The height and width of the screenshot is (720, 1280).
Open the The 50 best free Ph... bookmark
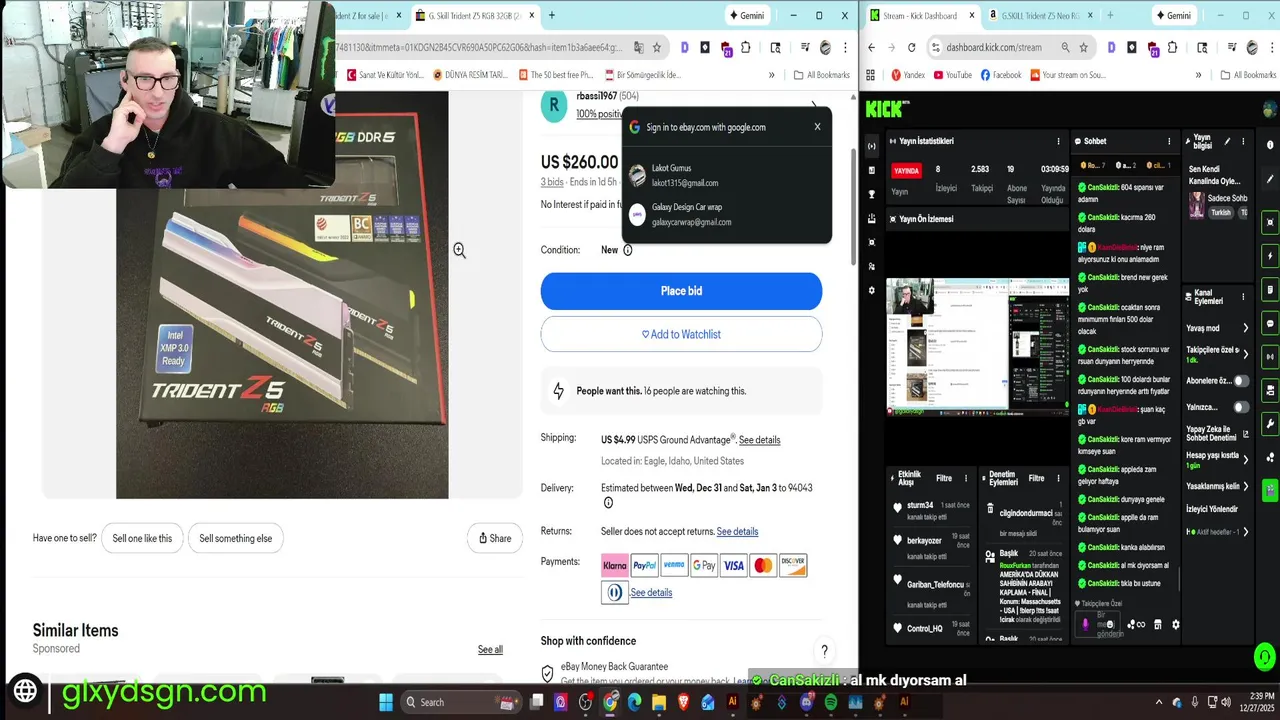click(556, 75)
